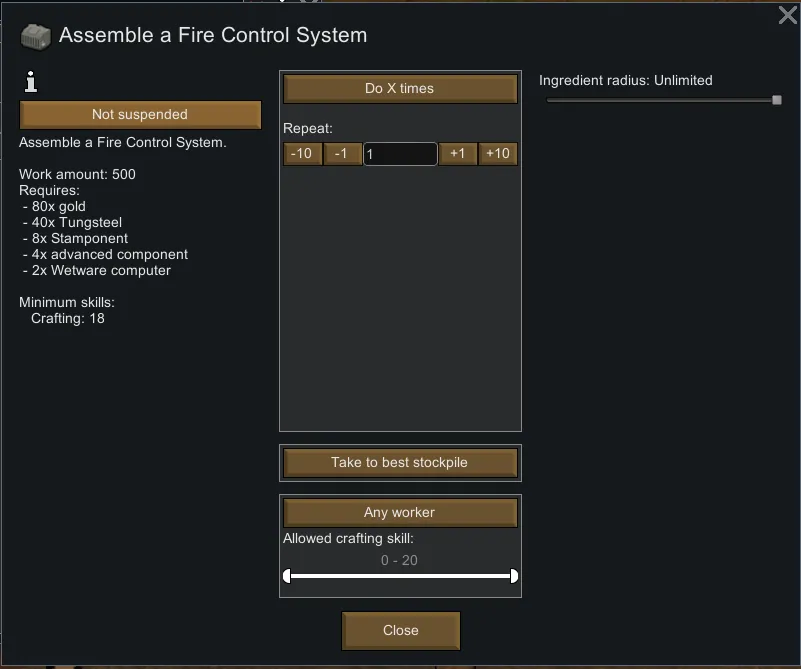Toggle the Not suspended bill state
Screen dimensions: 801x669
pos(140,114)
